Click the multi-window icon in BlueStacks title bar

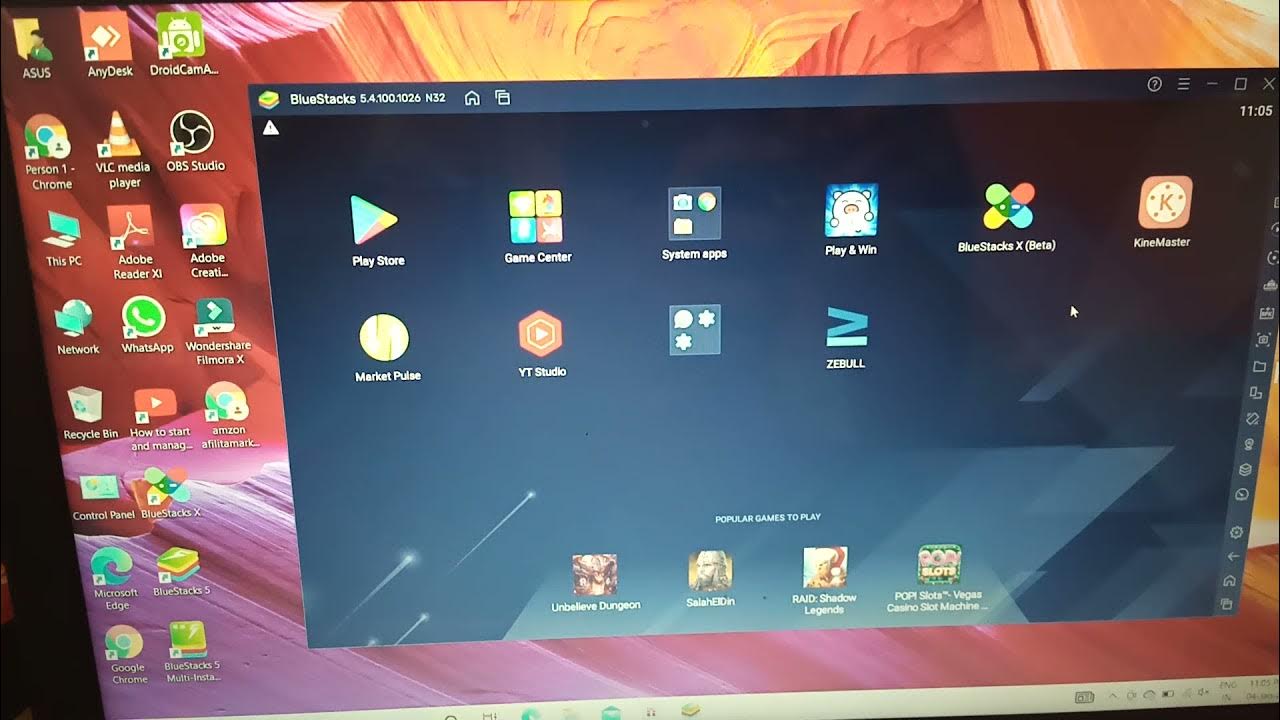[x=503, y=98]
